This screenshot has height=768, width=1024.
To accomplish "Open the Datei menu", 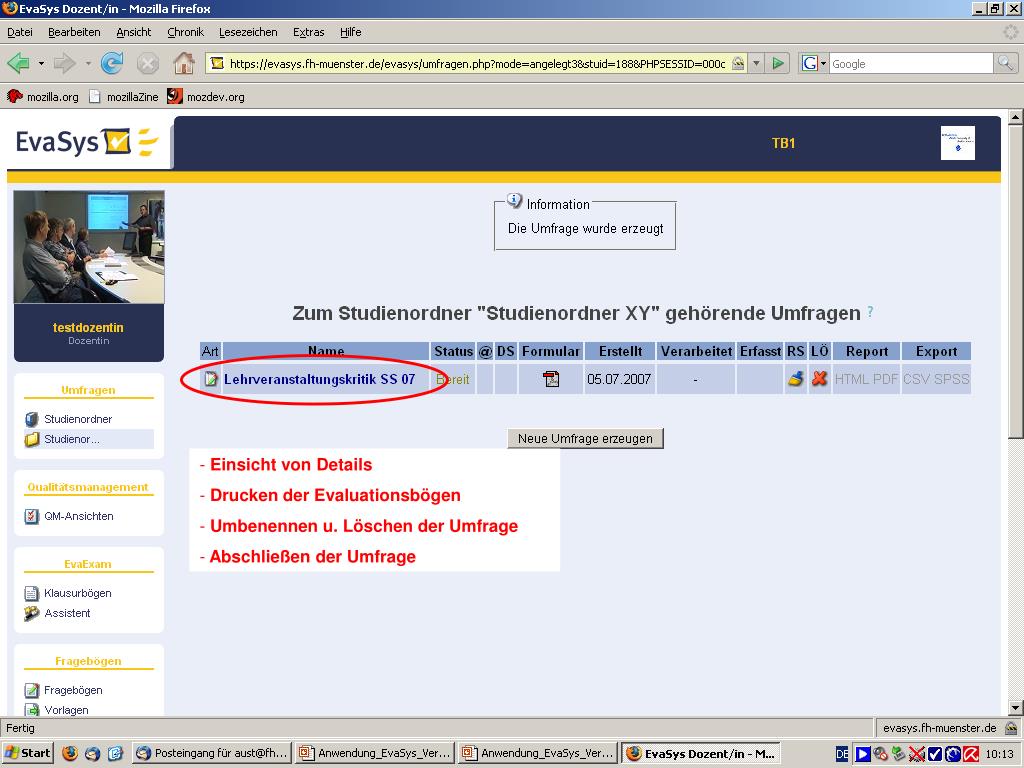I will click(20, 32).
